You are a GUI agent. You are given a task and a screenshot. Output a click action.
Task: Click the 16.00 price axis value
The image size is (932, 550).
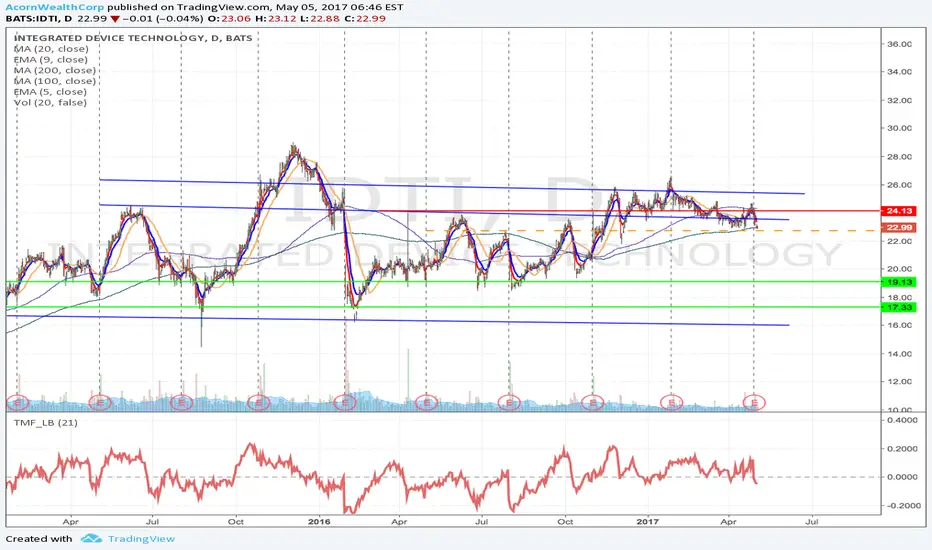point(899,325)
